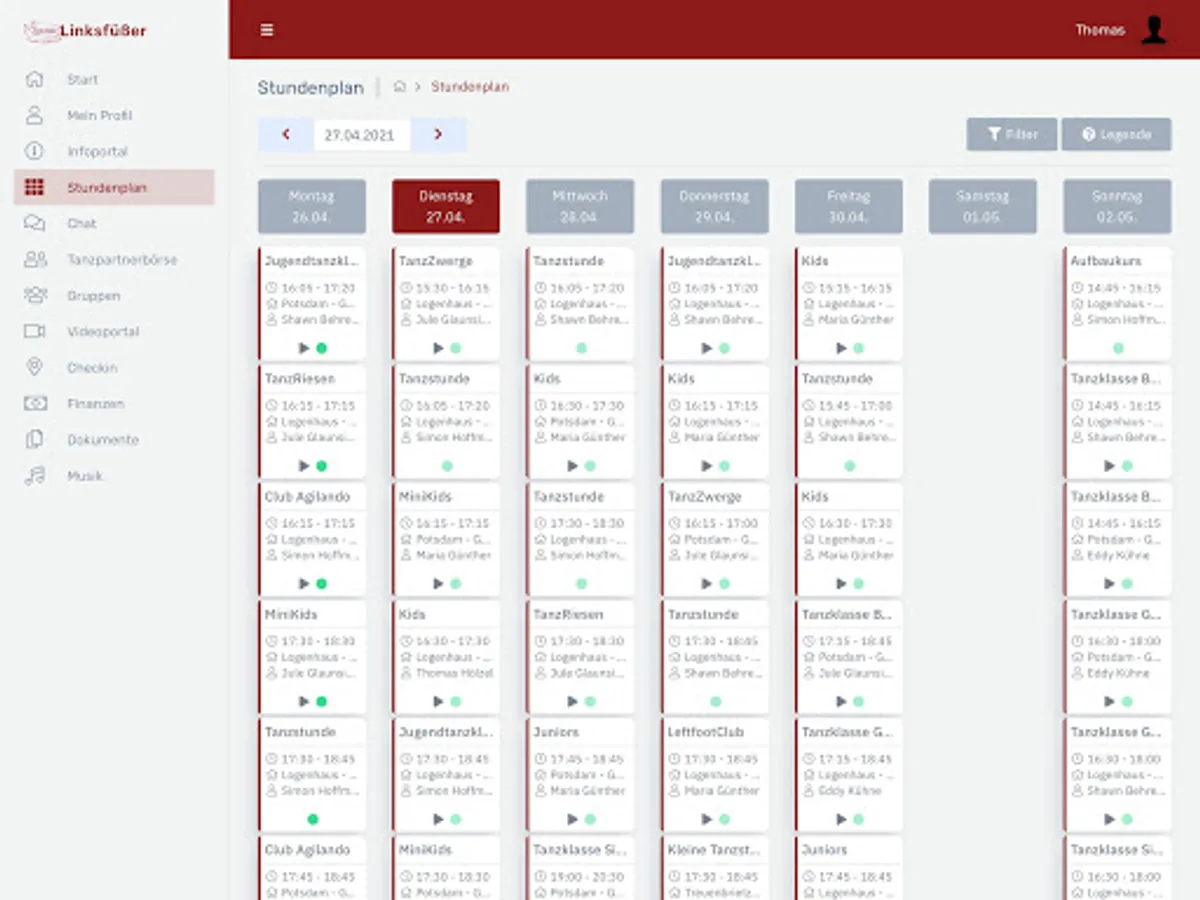
Task: Click the Finanzen money icon
Action: point(35,404)
